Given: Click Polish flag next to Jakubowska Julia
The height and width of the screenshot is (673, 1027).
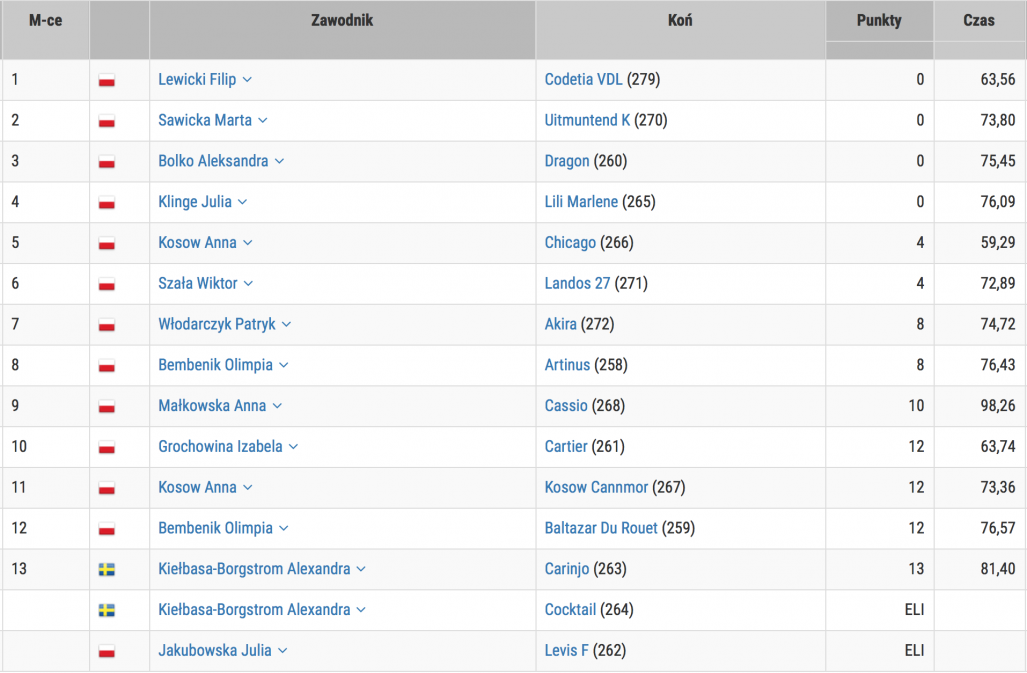Looking at the screenshot, I should pyautogui.click(x=106, y=652).
